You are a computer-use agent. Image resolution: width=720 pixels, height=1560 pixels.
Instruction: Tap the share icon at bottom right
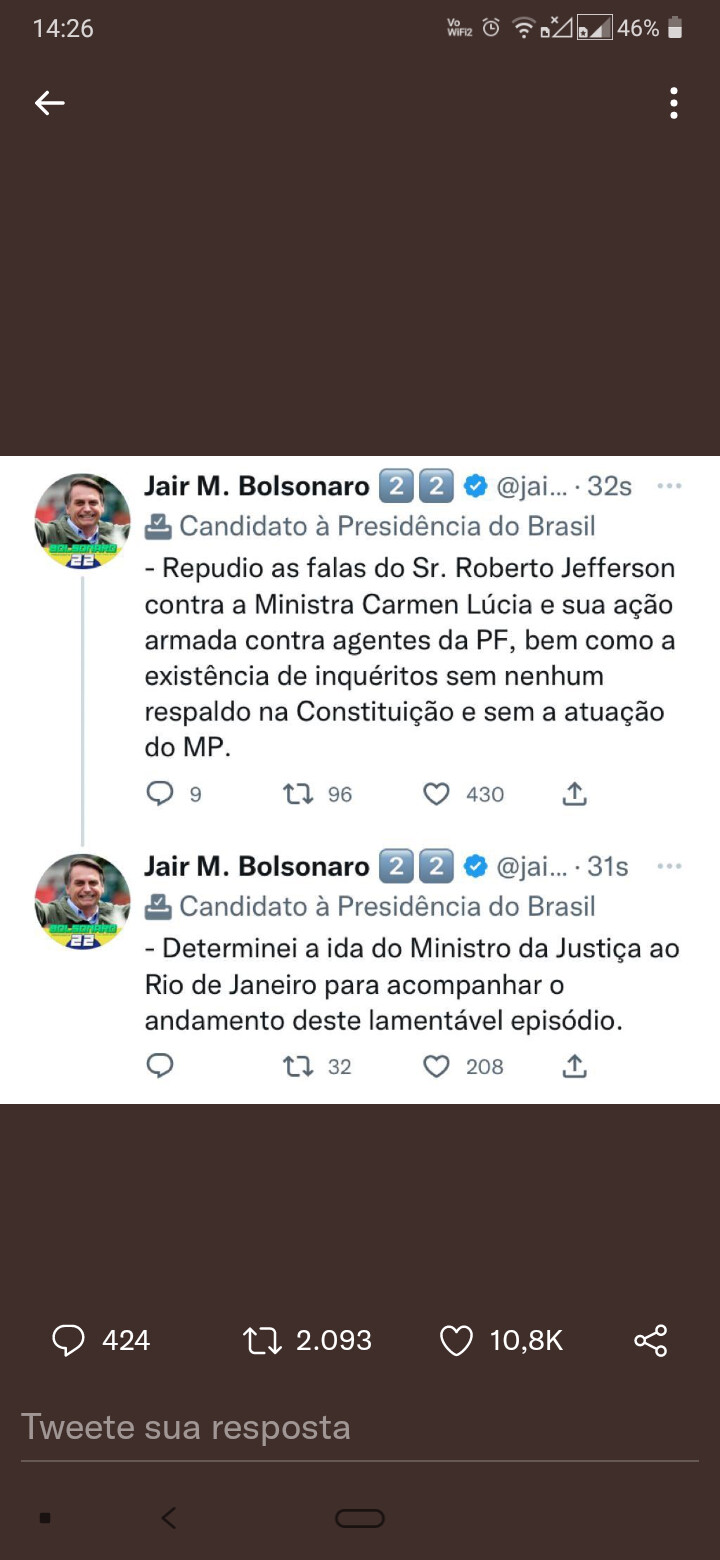tap(651, 1341)
